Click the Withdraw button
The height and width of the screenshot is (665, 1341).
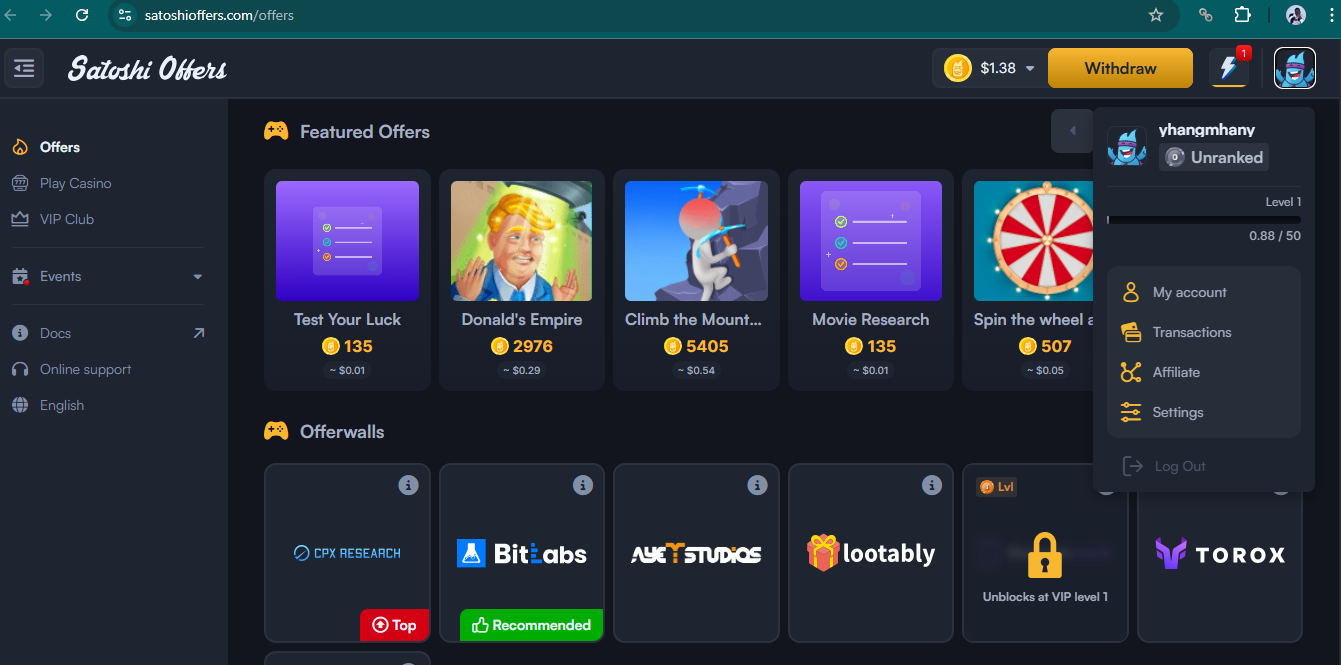pos(1120,68)
